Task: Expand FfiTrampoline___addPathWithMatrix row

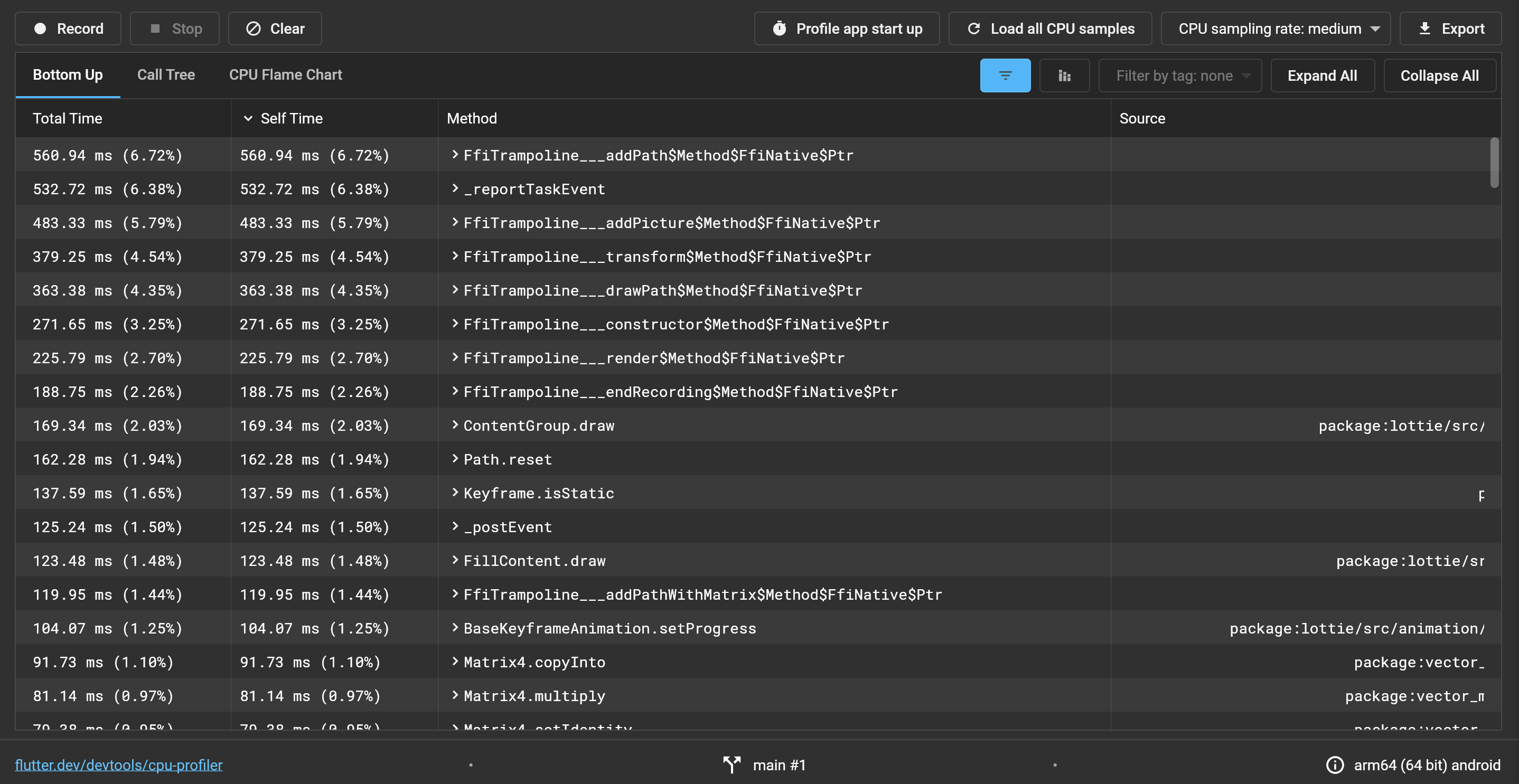Action: click(455, 593)
